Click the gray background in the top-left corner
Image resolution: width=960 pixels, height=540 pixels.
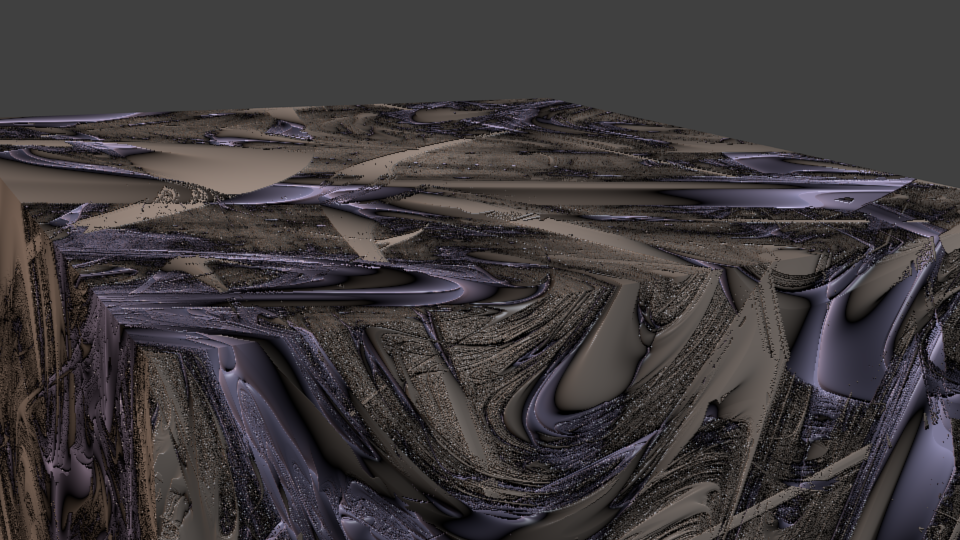[40, 30]
